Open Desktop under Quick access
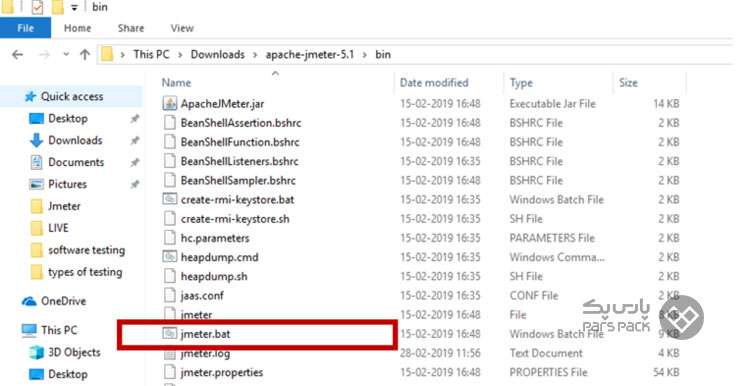The image size is (750, 386). (67, 119)
